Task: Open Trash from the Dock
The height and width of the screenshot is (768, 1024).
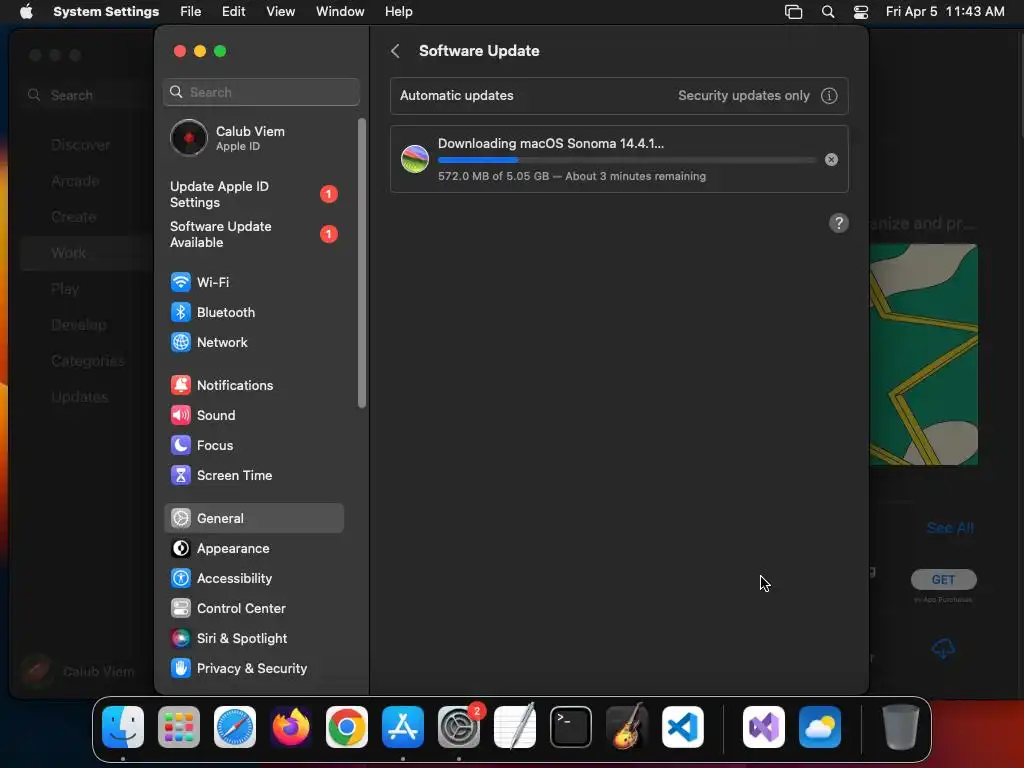Action: click(x=901, y=727)
